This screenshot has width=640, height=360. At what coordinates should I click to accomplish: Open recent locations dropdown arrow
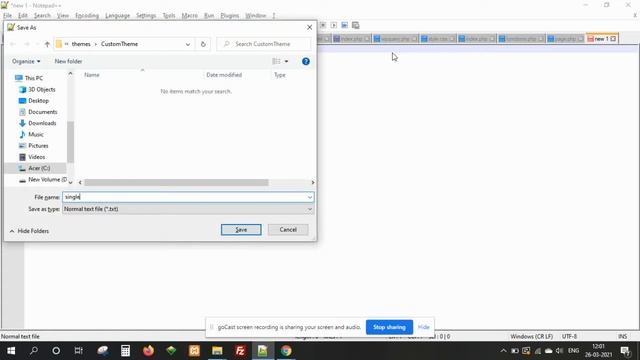(x=37, y=44)
